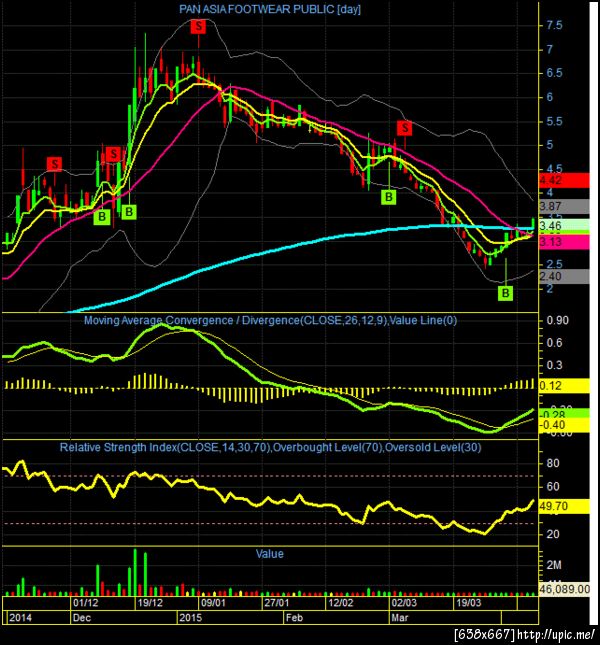Image resolution: width=600 pixels, height=645 pixels.
Task: Click the 0.90 MACD axis label
Action: click(x=558, y=320)
